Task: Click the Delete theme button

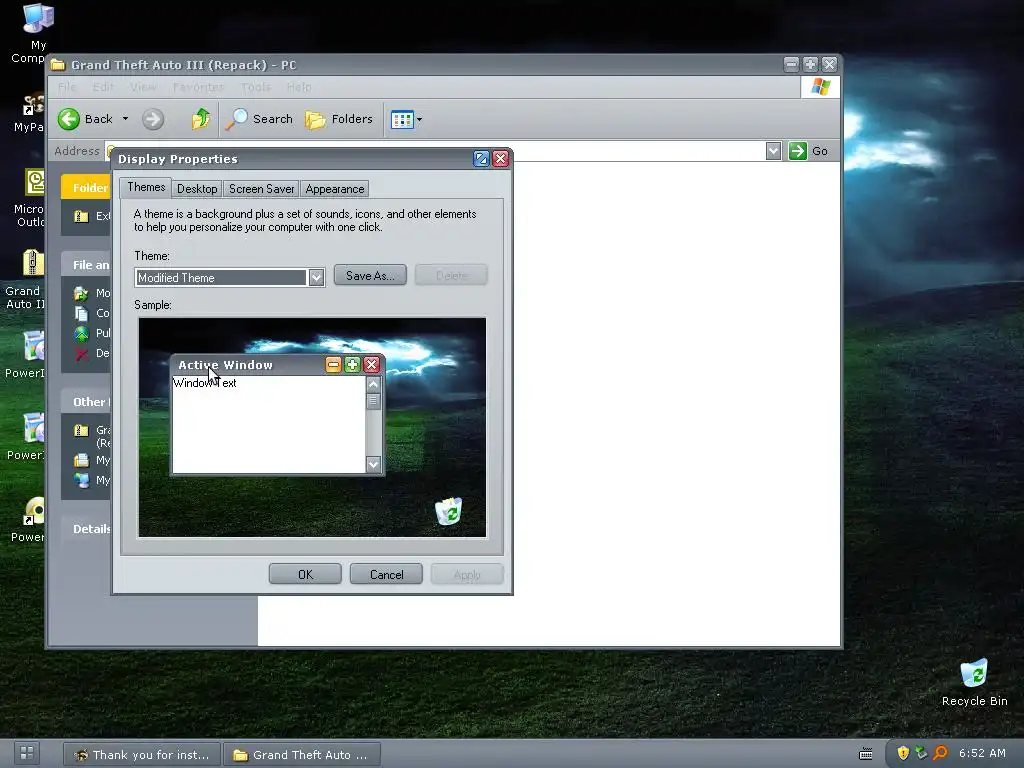Action: (x=451, y=276)
